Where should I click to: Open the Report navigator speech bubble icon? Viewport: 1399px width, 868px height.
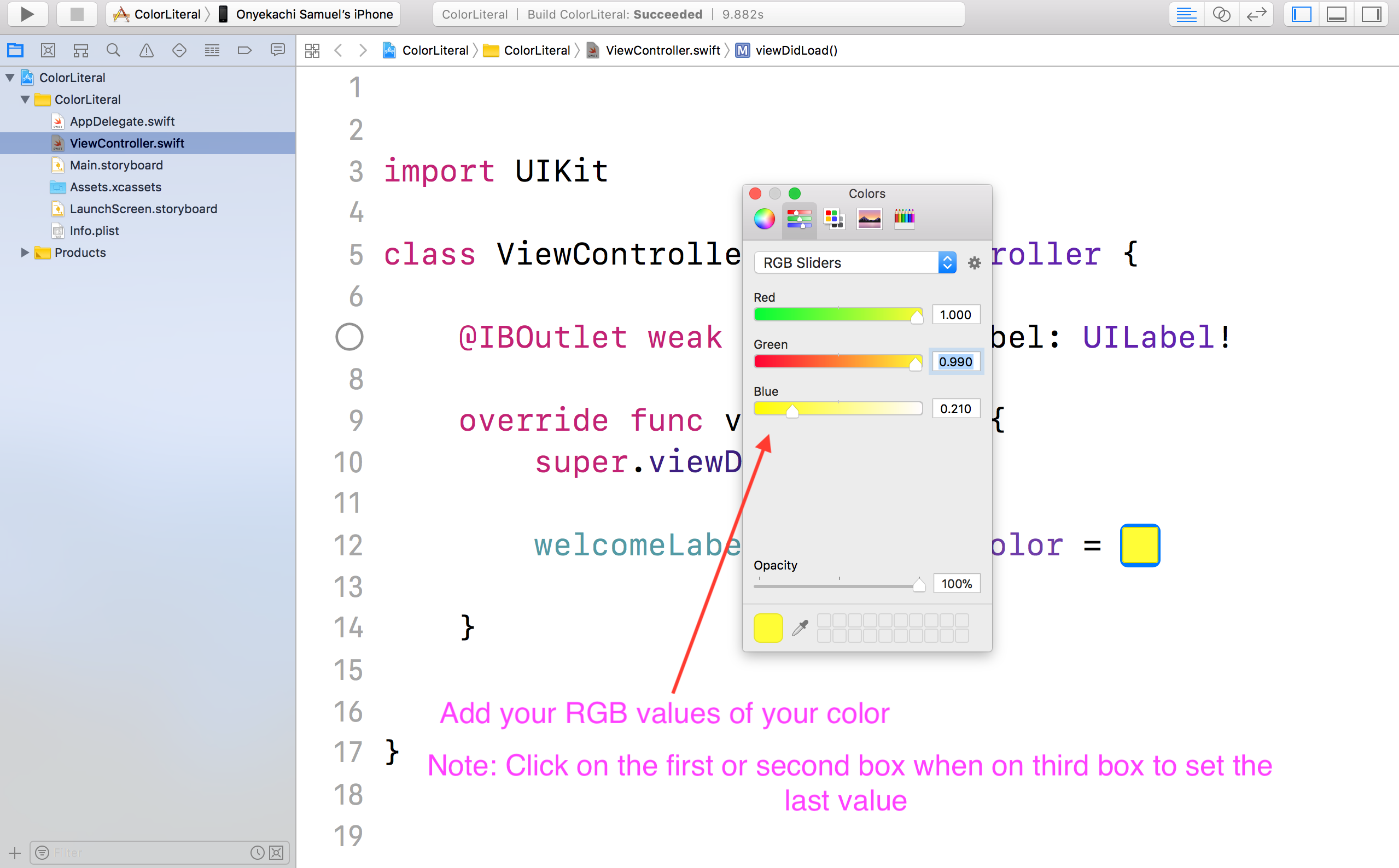277,50
